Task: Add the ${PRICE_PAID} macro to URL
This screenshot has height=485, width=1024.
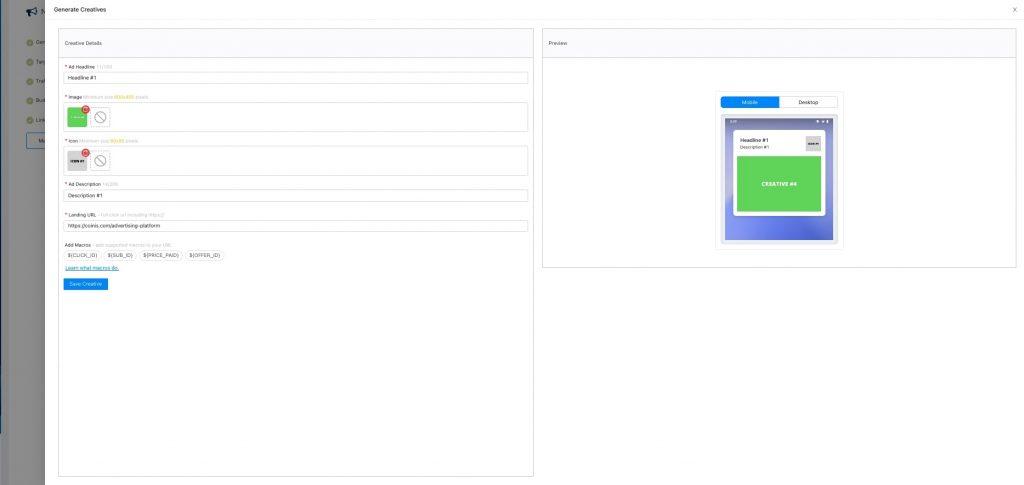Action: (161, 255)
